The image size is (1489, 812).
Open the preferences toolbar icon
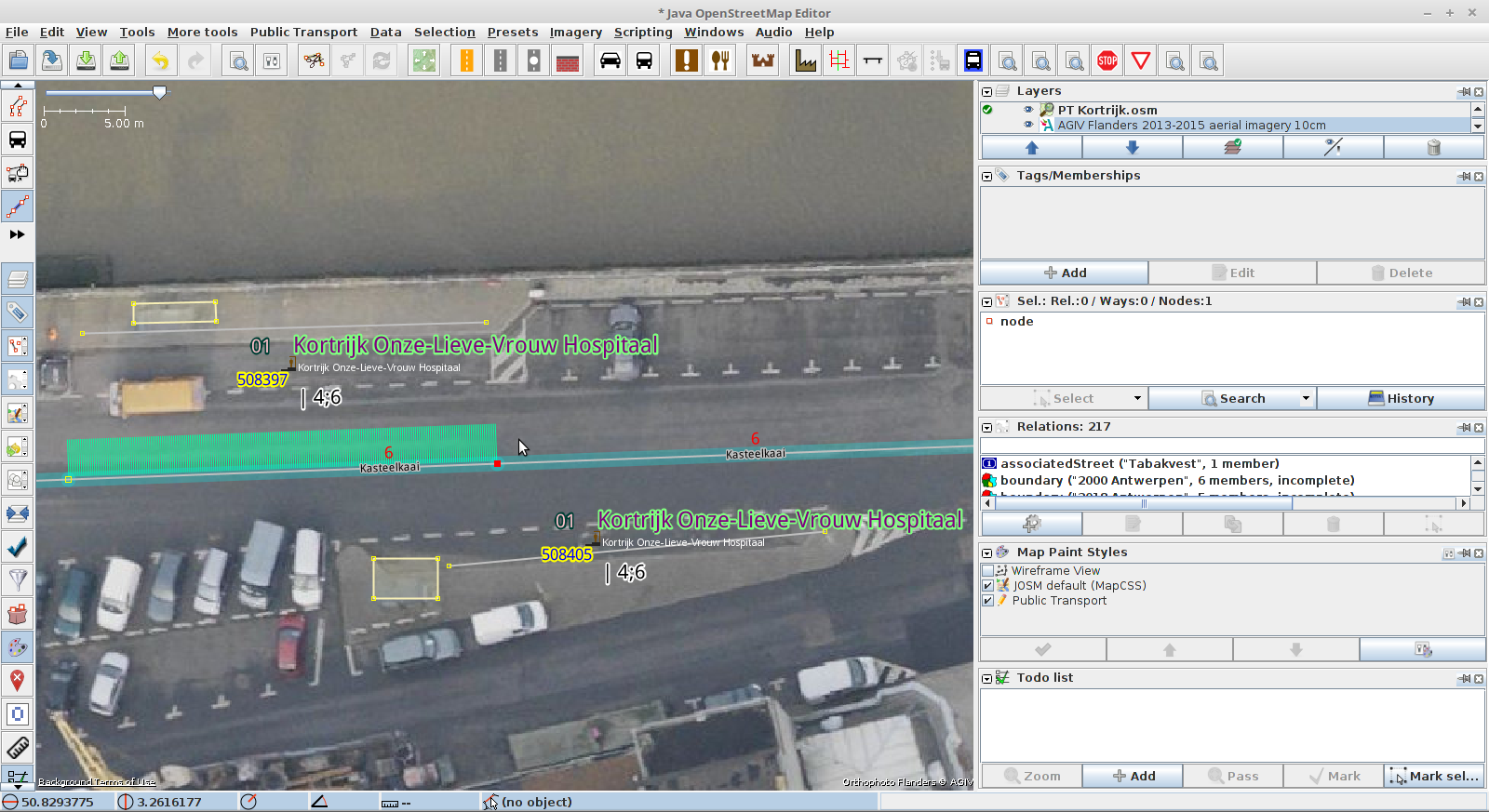click(272, 61)
